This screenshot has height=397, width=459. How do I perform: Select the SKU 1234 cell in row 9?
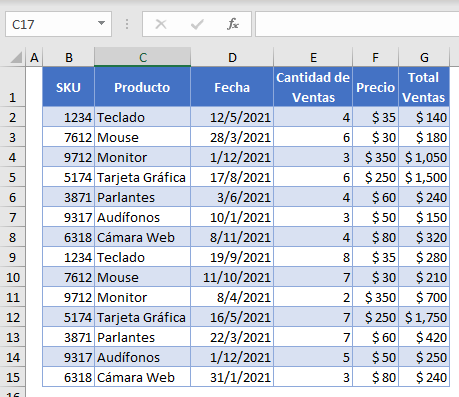[x=68, y=257]
